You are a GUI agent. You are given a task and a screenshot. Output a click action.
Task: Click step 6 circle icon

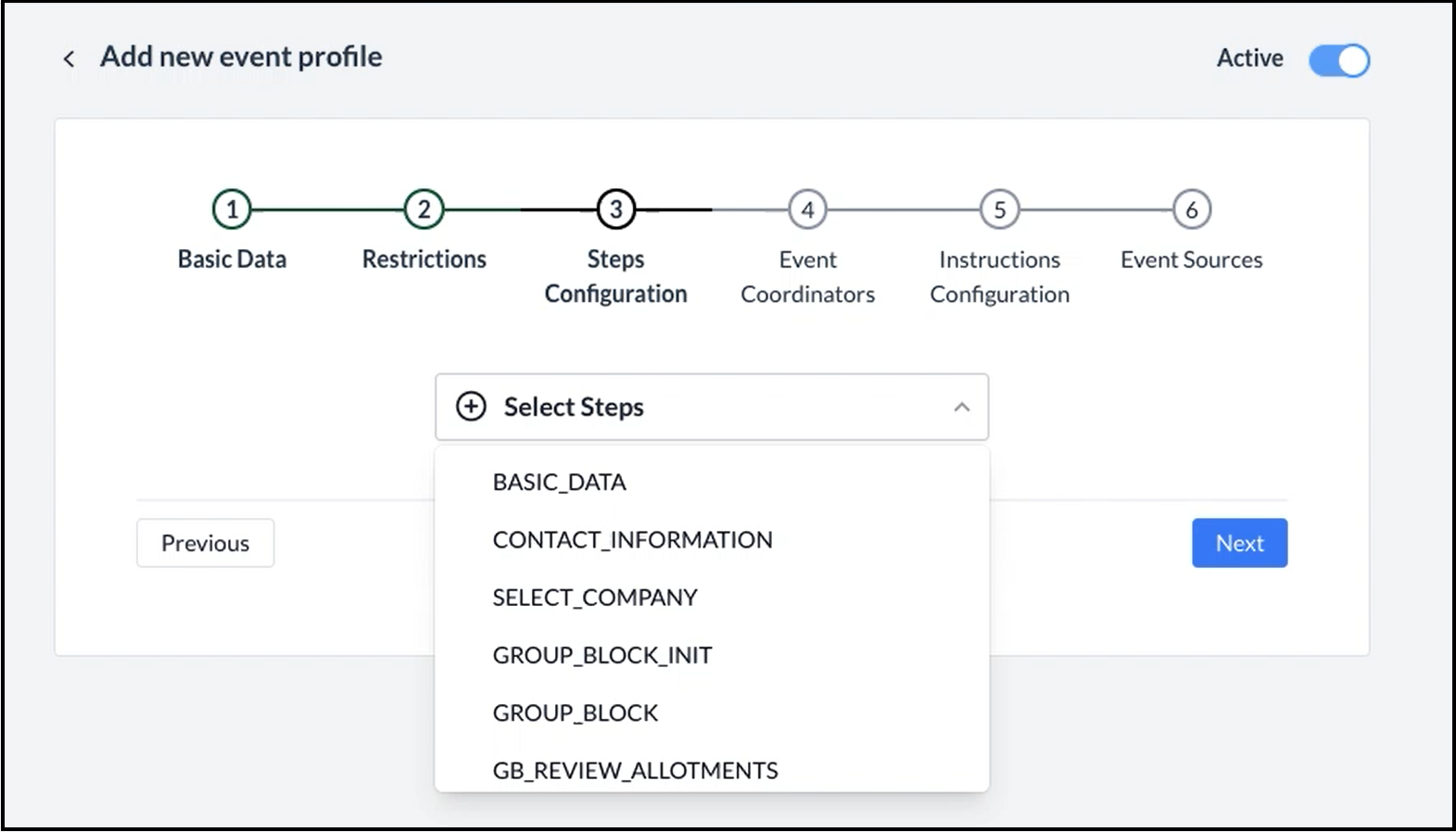1191,209
